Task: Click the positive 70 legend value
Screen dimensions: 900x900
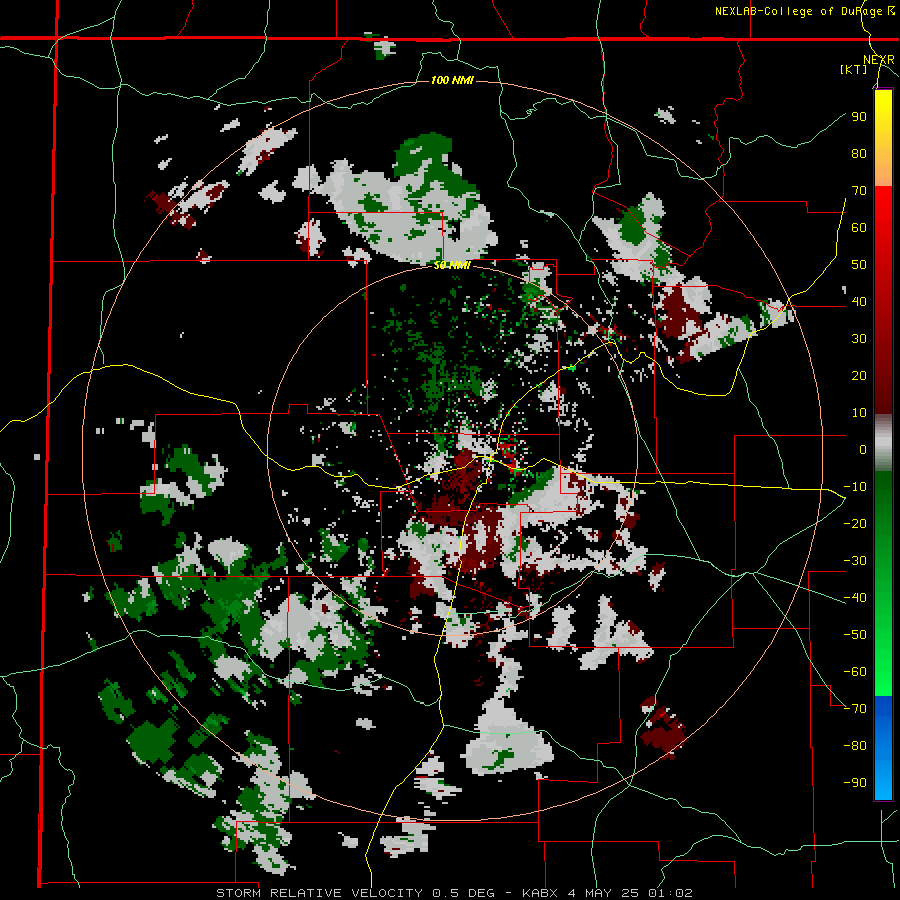Action: (x=859, y=191)
